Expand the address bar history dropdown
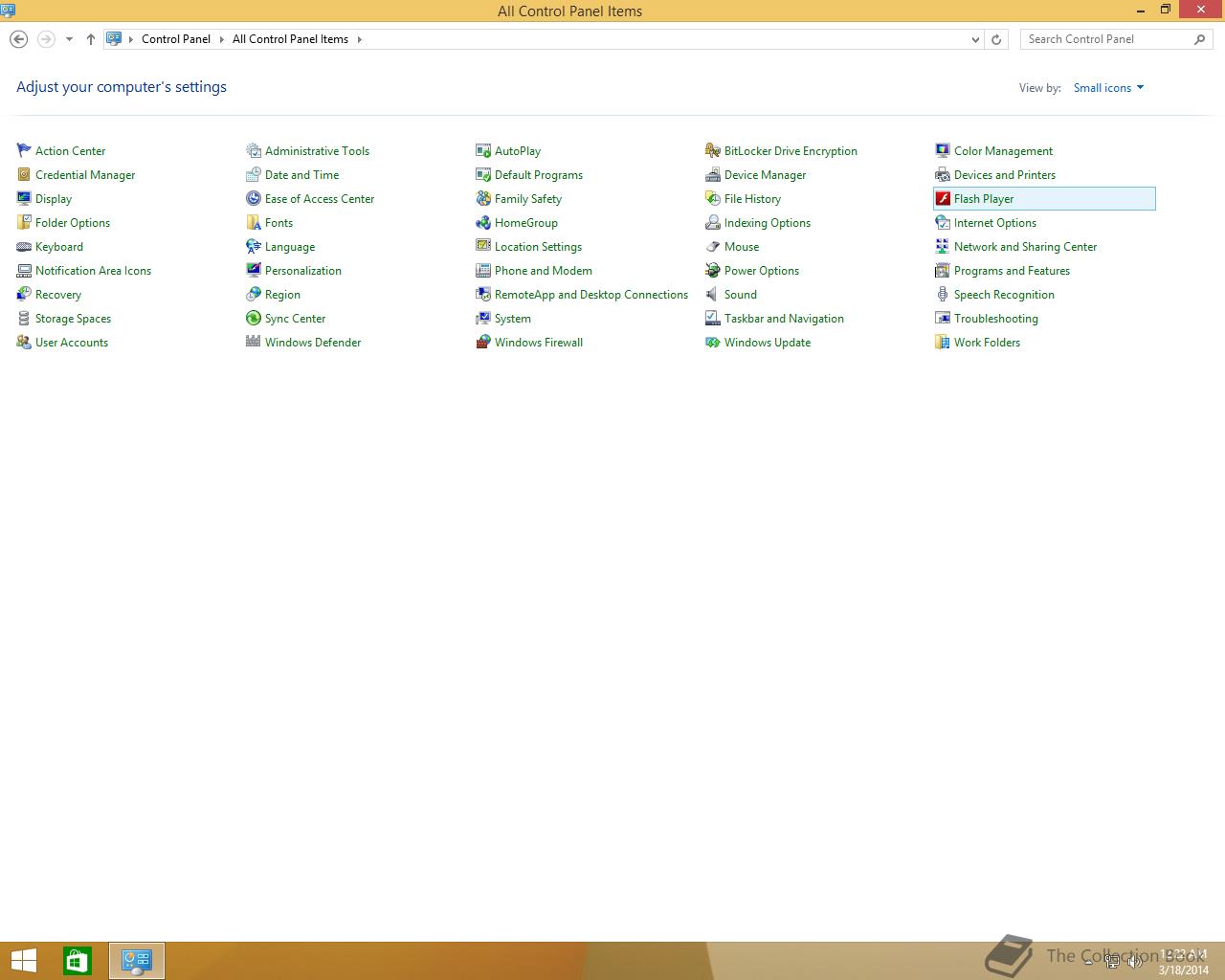1225x980 pixels. click(x=975, y=39)
